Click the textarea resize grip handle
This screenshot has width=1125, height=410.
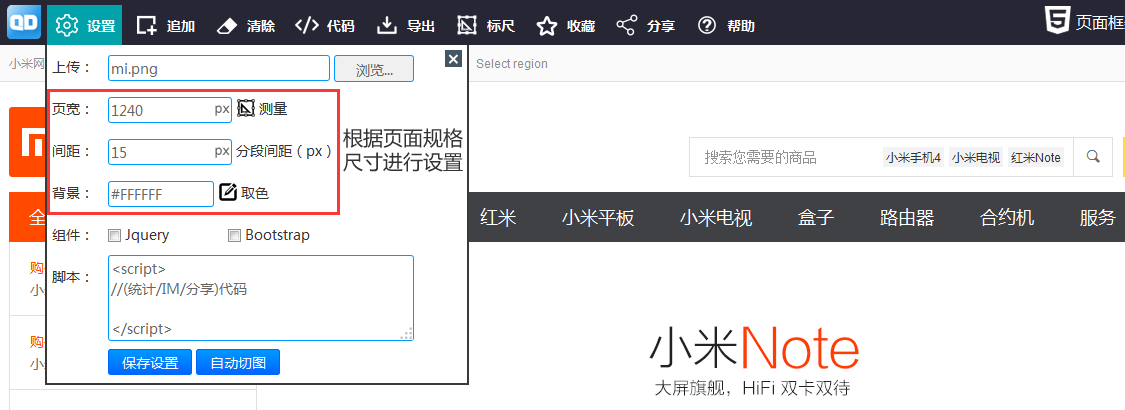(407, 334)
